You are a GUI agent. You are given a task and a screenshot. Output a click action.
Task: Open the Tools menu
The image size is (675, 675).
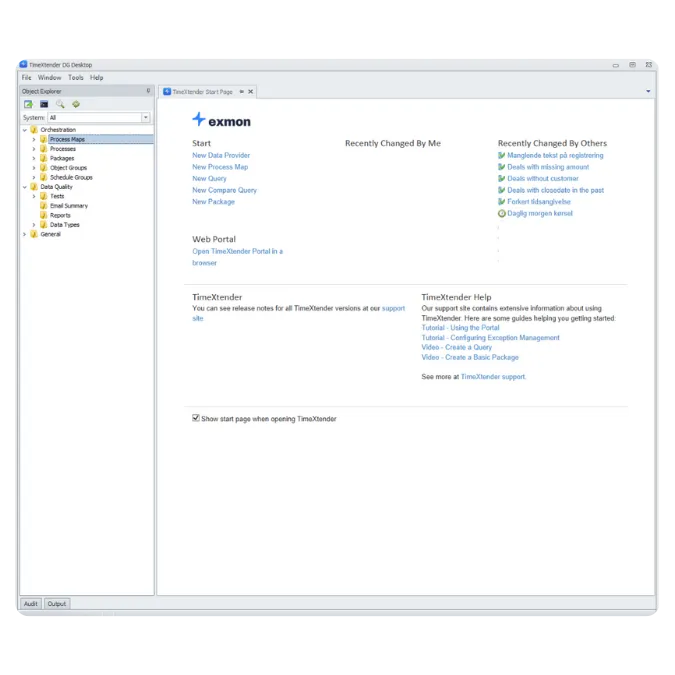76,77
